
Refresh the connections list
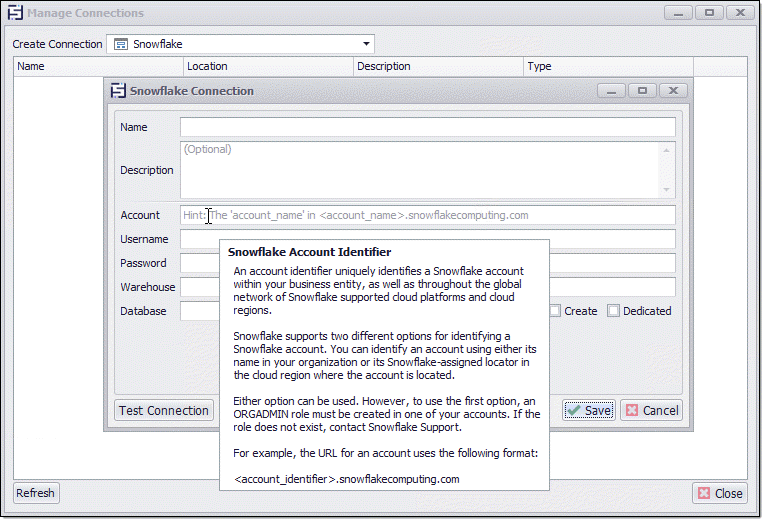(36, 493)
